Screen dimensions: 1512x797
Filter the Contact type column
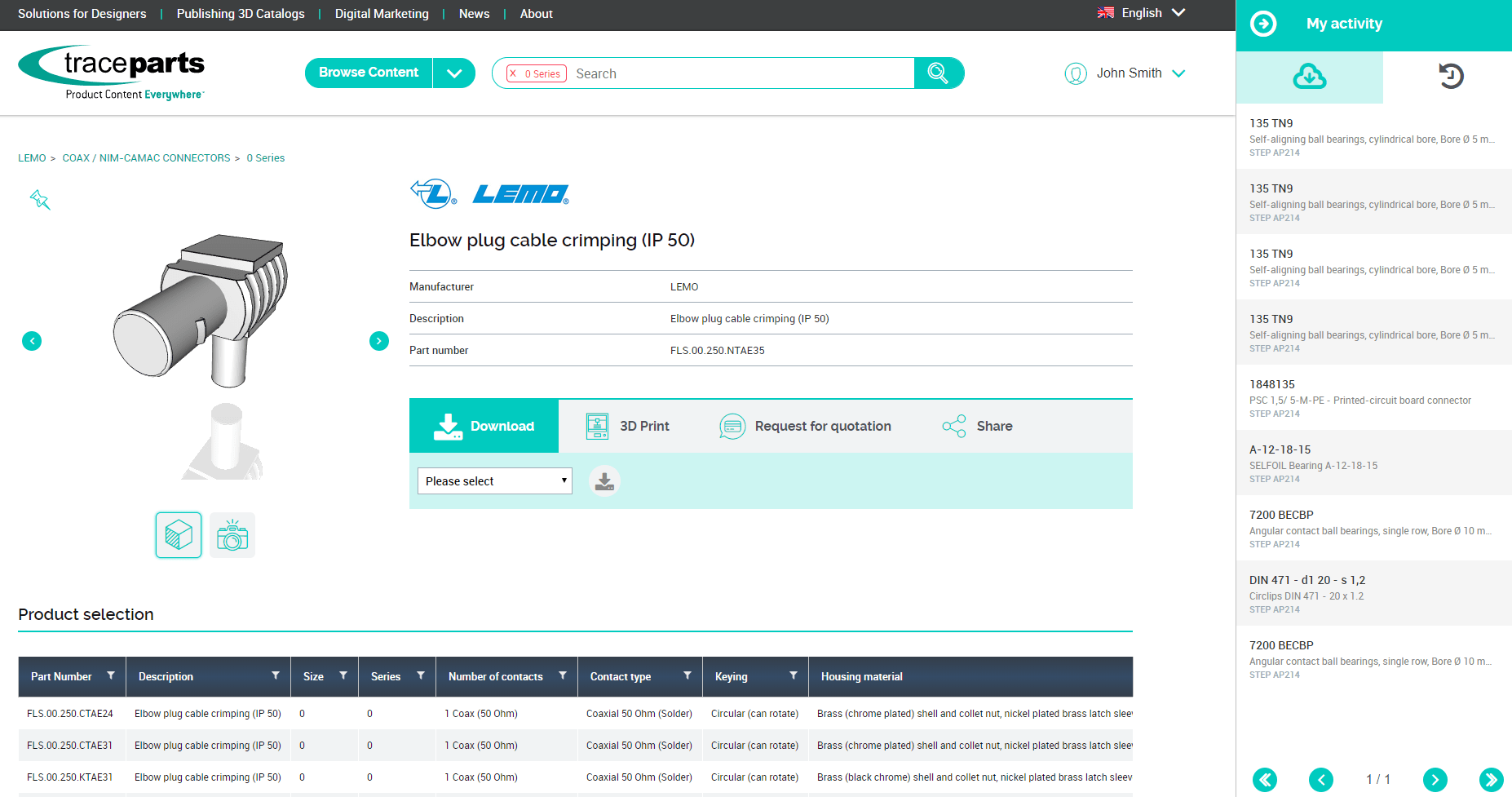687,675
